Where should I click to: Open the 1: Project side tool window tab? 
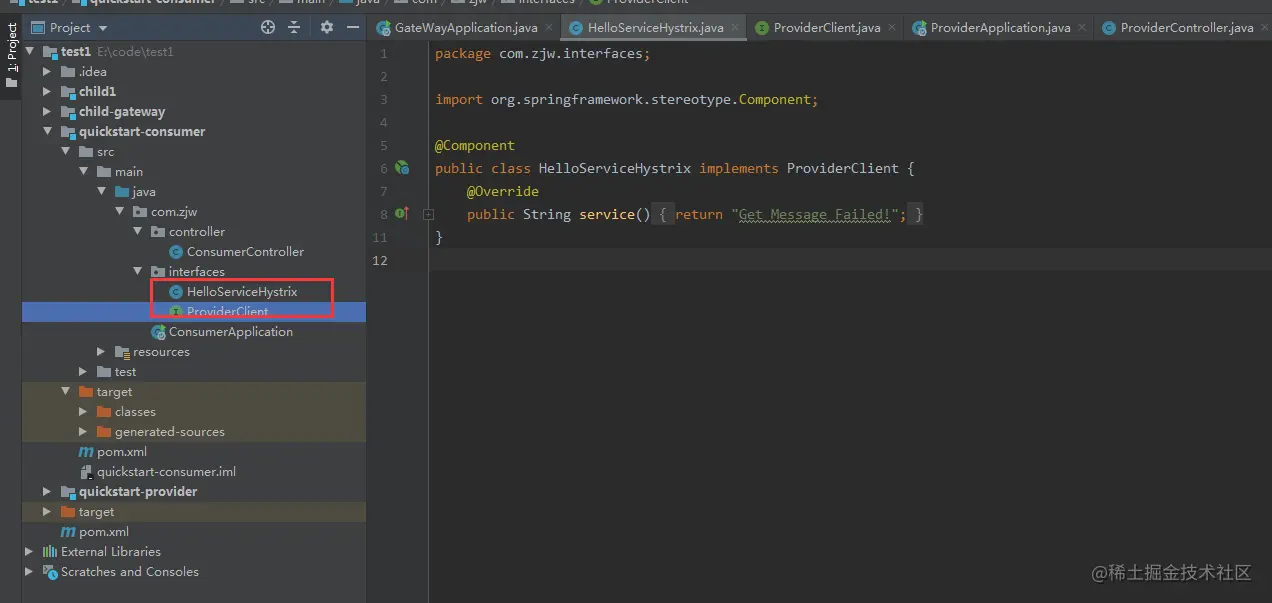click(x=11, y=54)
